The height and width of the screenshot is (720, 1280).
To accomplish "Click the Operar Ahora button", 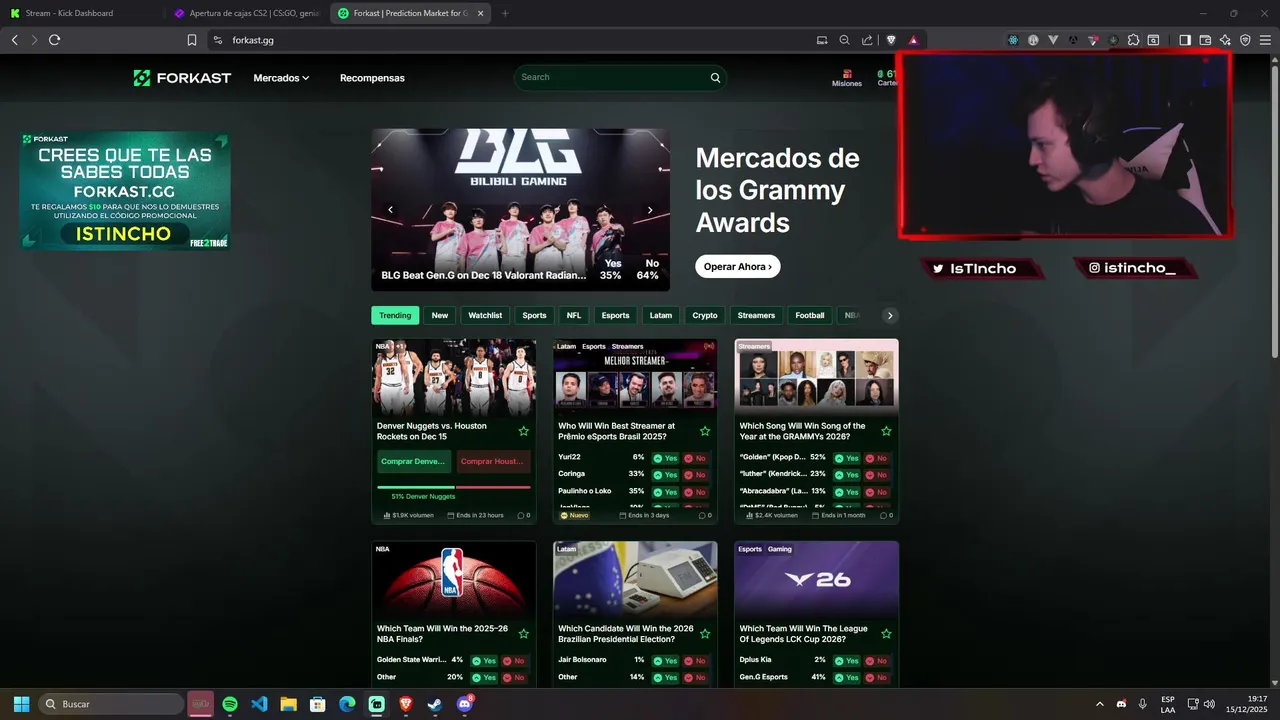I will (x=738, y=267).
